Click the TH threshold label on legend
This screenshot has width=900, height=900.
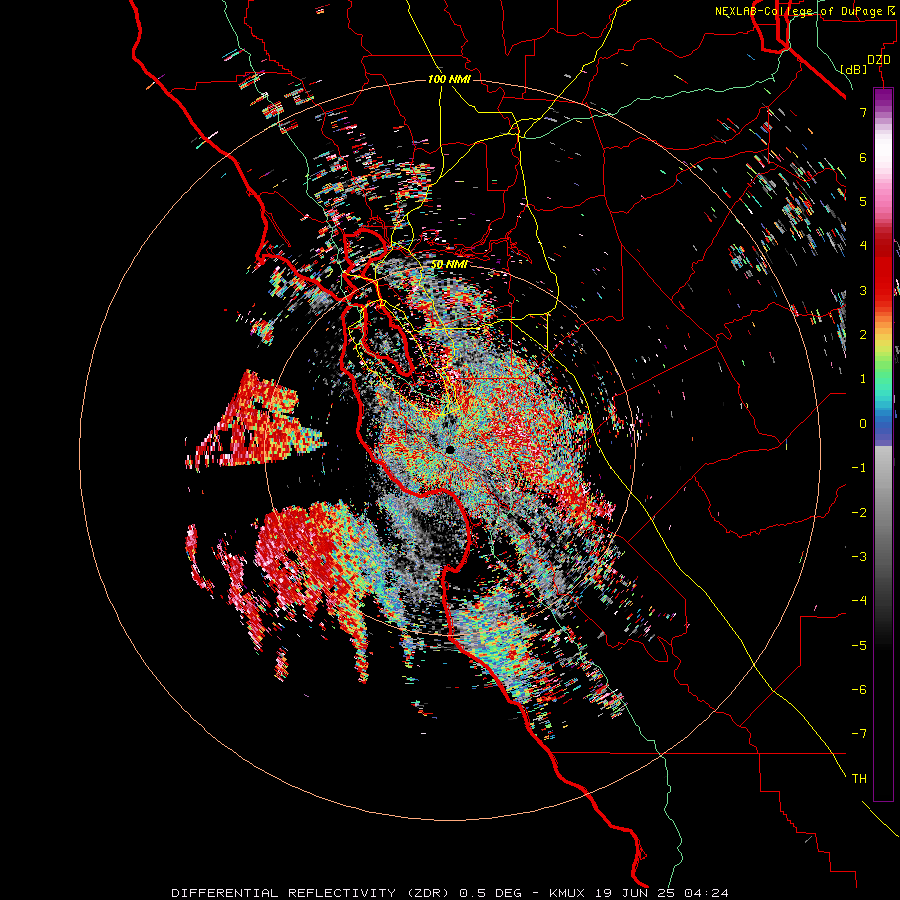(x=859, y=779)
